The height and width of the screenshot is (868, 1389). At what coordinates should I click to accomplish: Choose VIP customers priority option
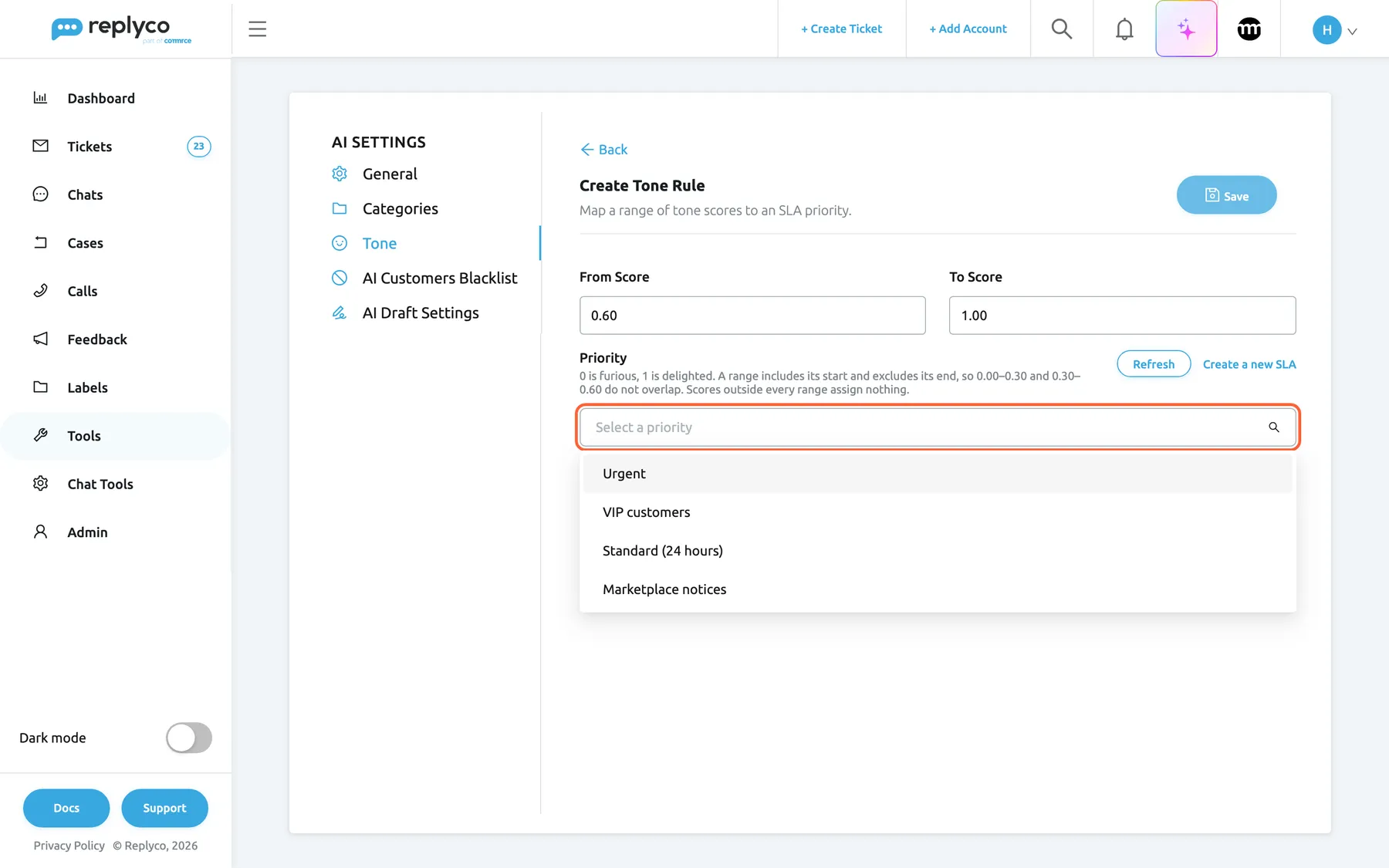pos(938,512)
